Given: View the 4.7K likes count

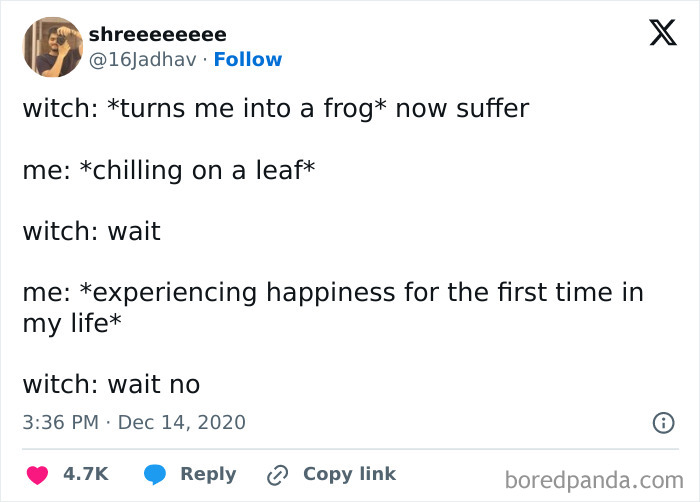Looking at the screenshot, I should pos(86,475).
